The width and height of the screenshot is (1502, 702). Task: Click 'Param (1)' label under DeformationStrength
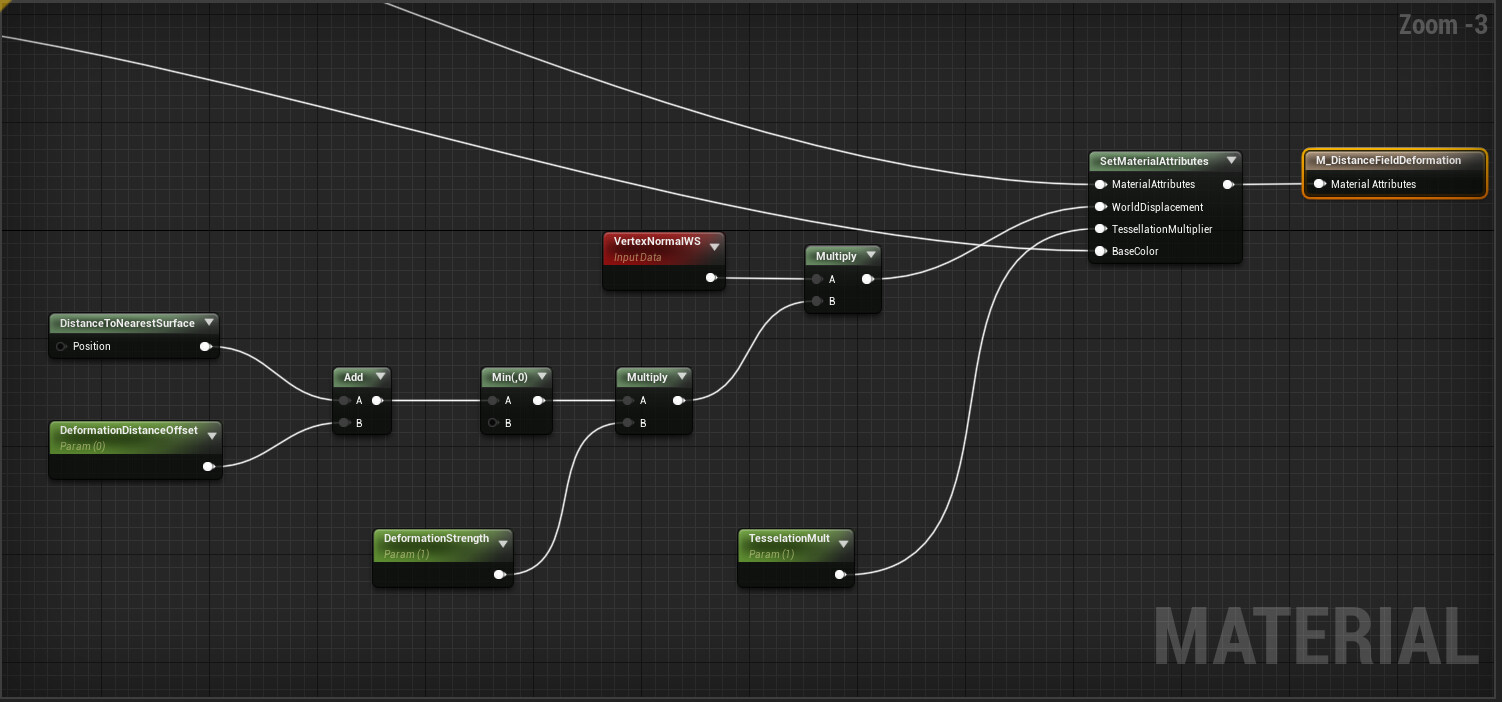[406, 554]
